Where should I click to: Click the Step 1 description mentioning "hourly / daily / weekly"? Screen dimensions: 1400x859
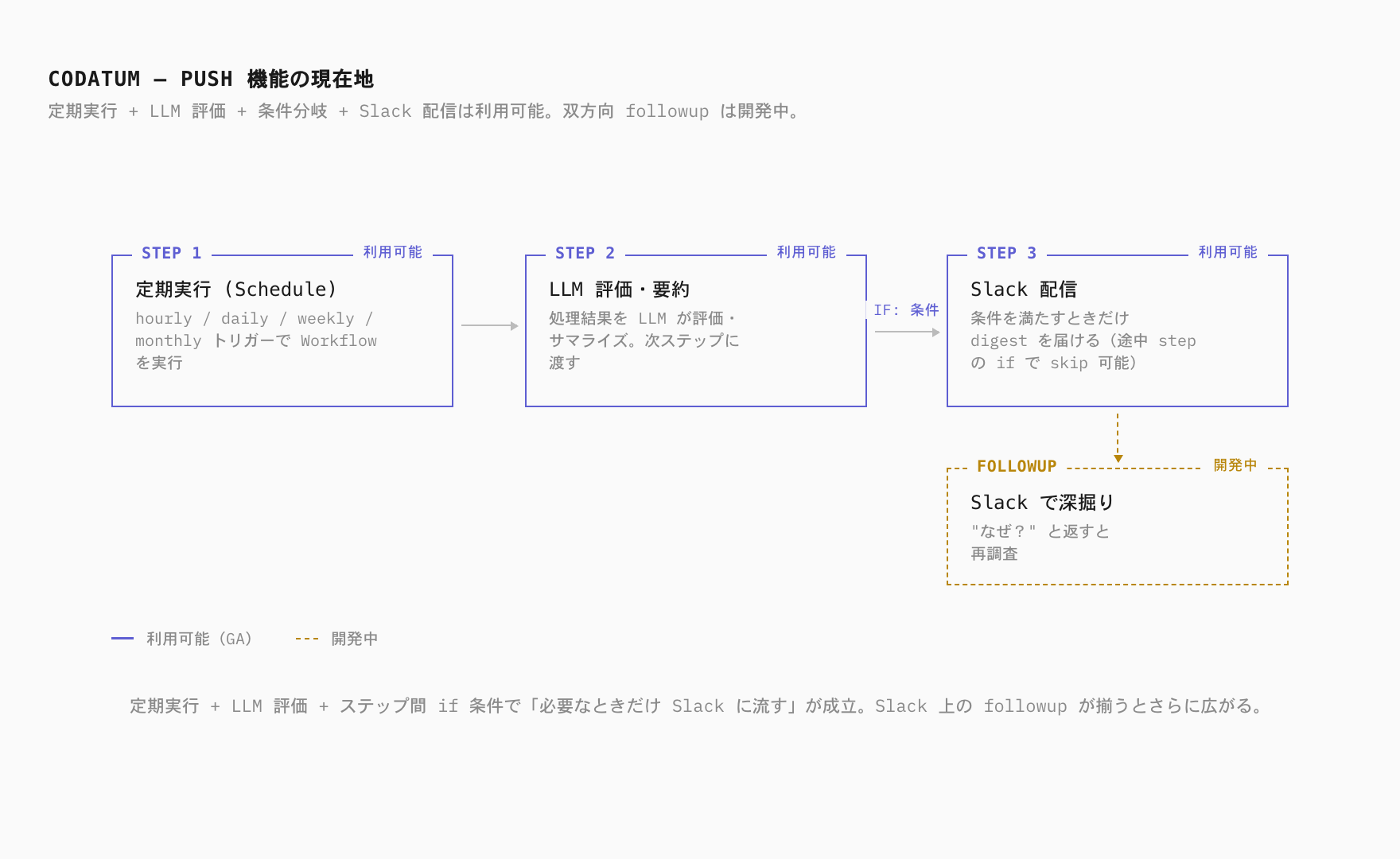coord(256,340)
